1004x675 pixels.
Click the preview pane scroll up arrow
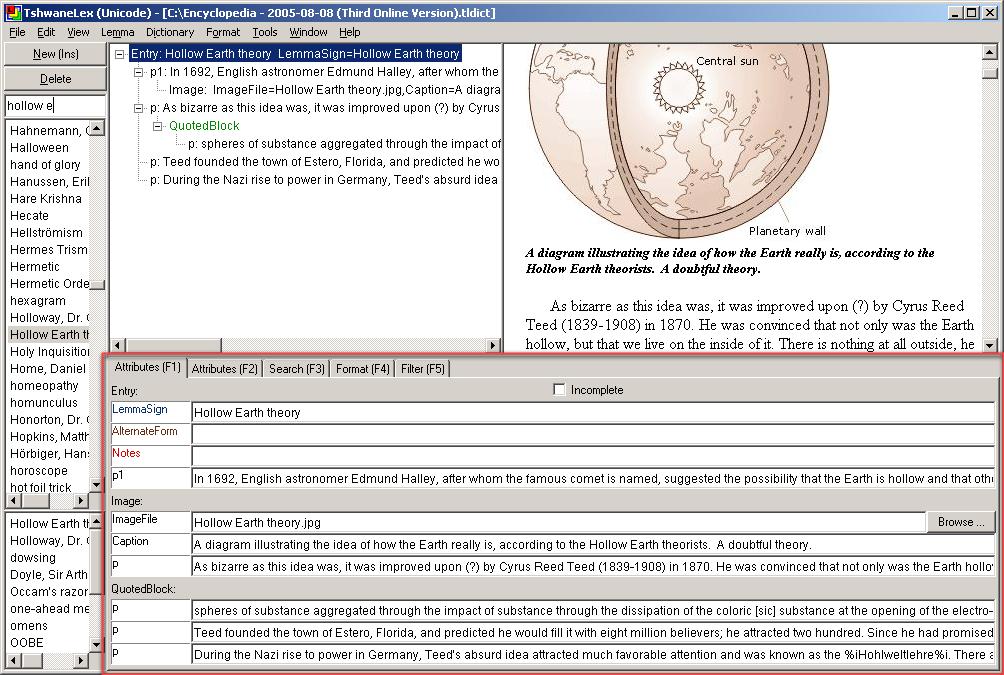click(990, 53)
